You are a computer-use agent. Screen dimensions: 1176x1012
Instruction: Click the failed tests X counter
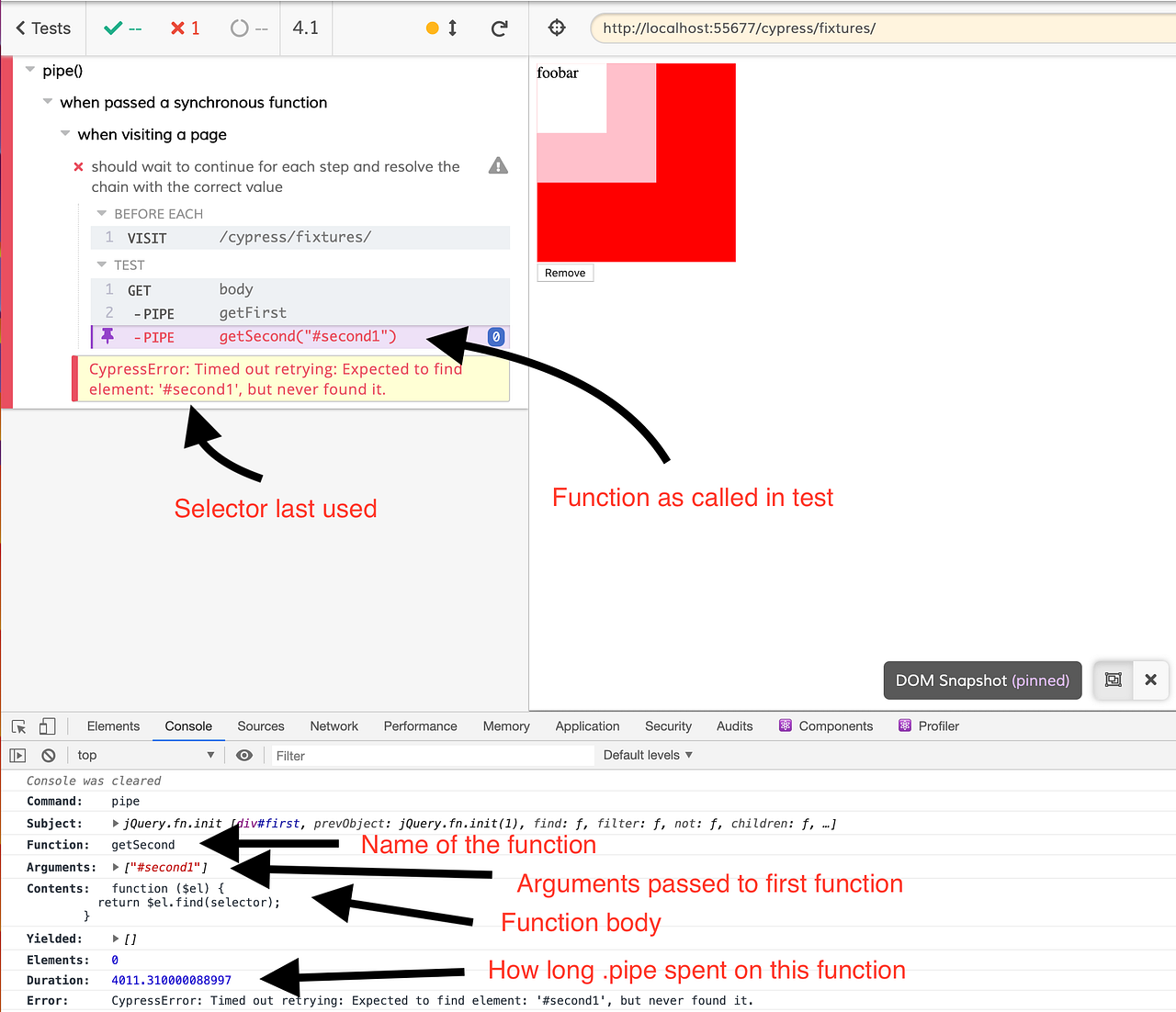tap(185, 28)
